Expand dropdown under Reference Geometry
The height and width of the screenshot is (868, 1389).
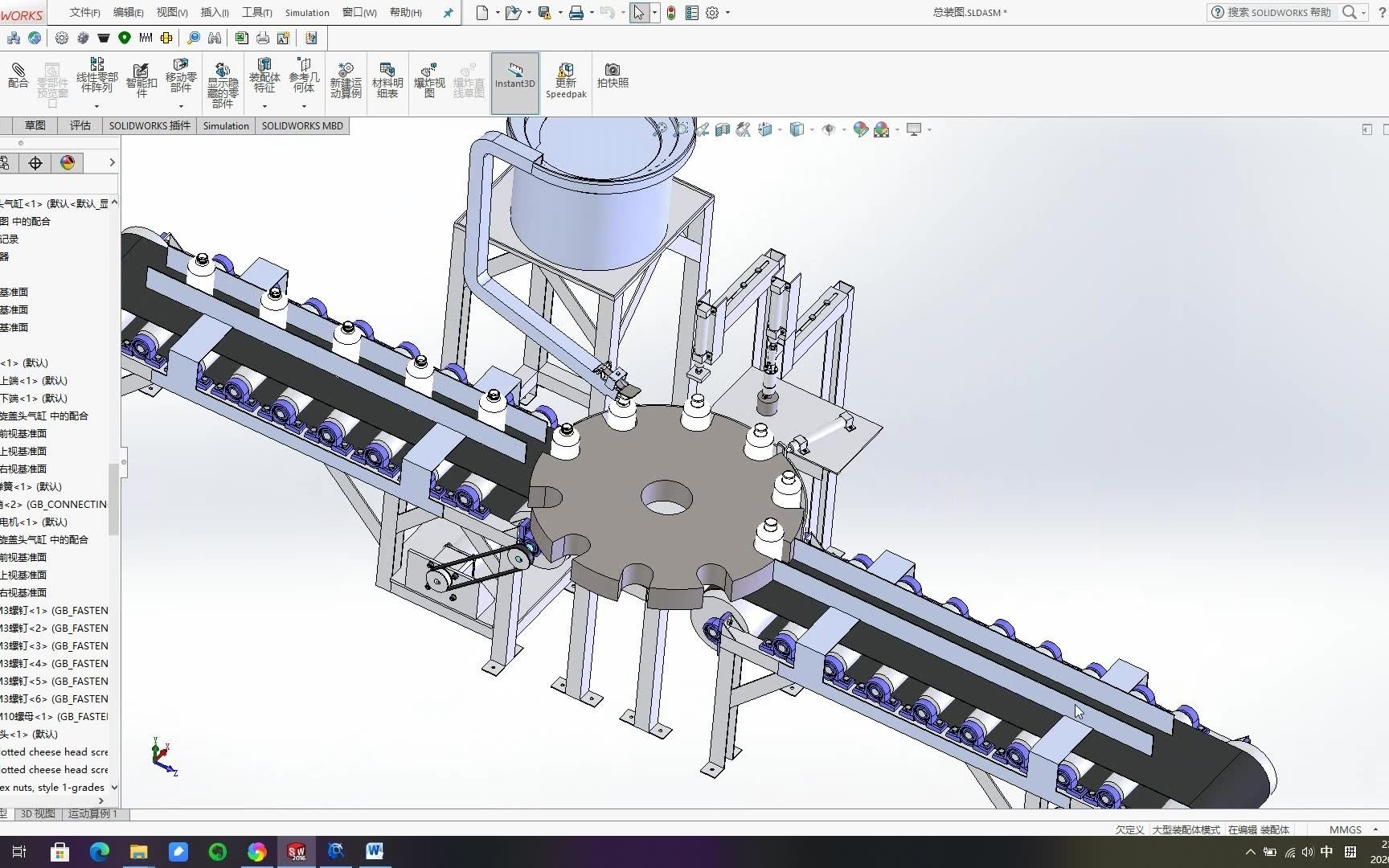tap(304, 106)
